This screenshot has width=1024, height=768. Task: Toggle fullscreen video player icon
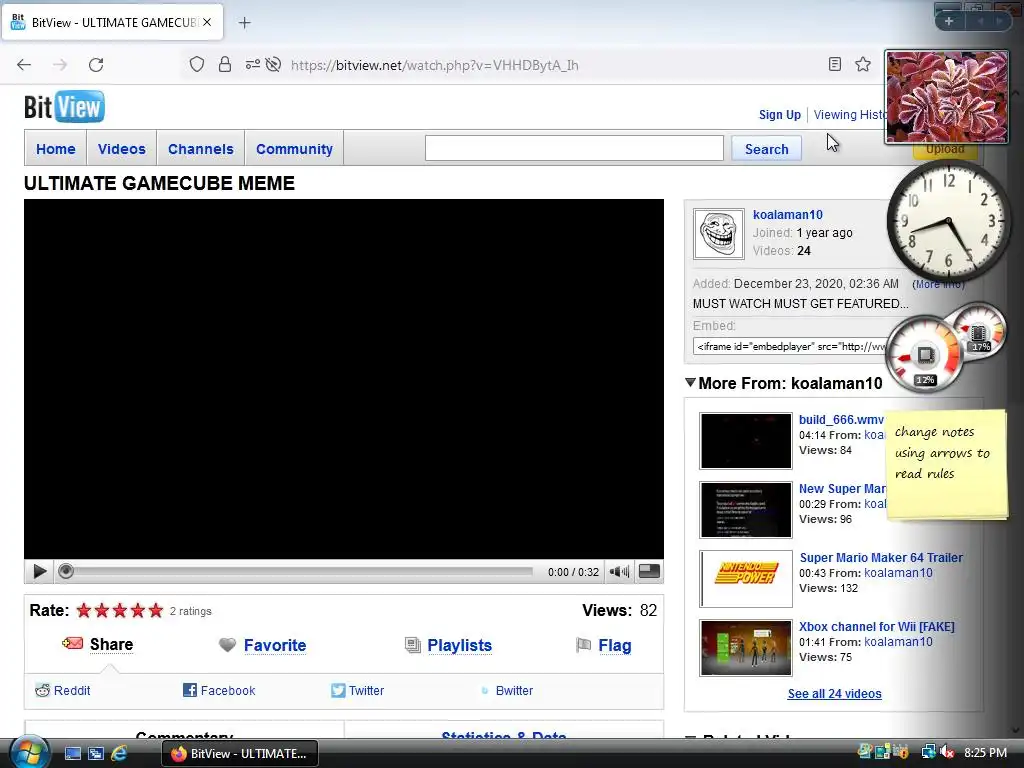click(x=649, y=571)
